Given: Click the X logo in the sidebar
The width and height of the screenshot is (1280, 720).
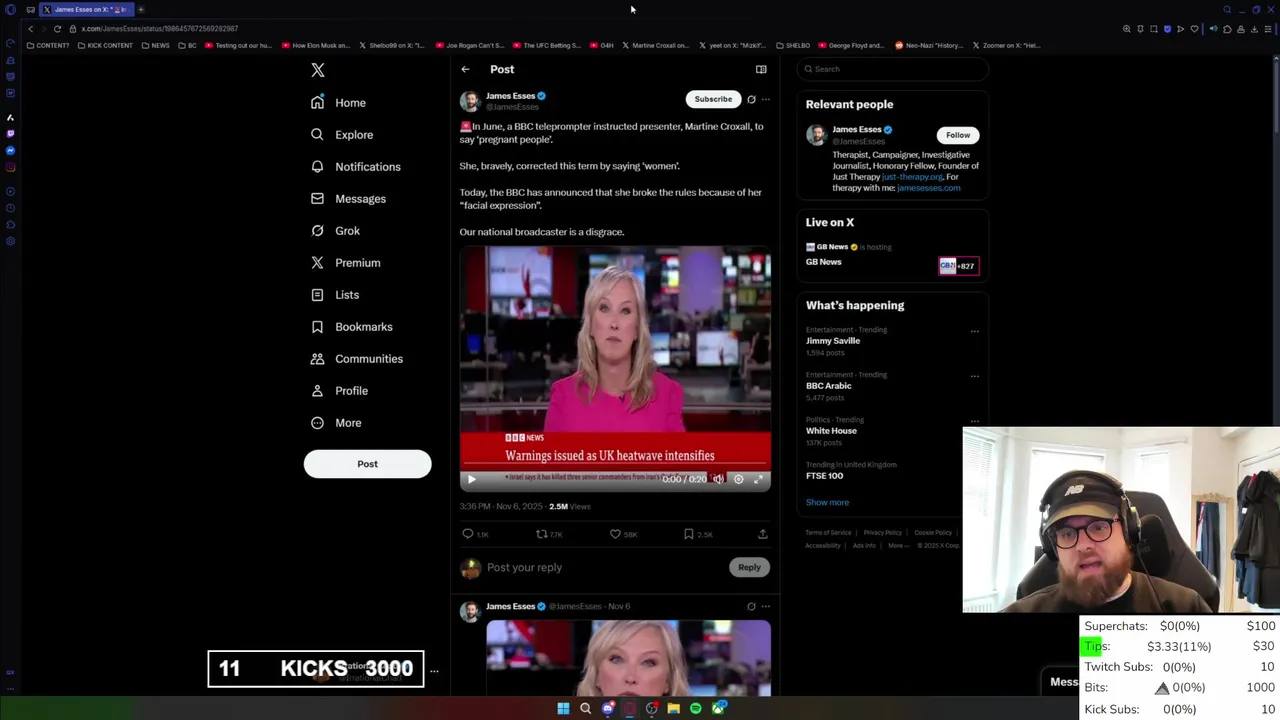Looking at the screenshot, I should click(x=318, y=70).
